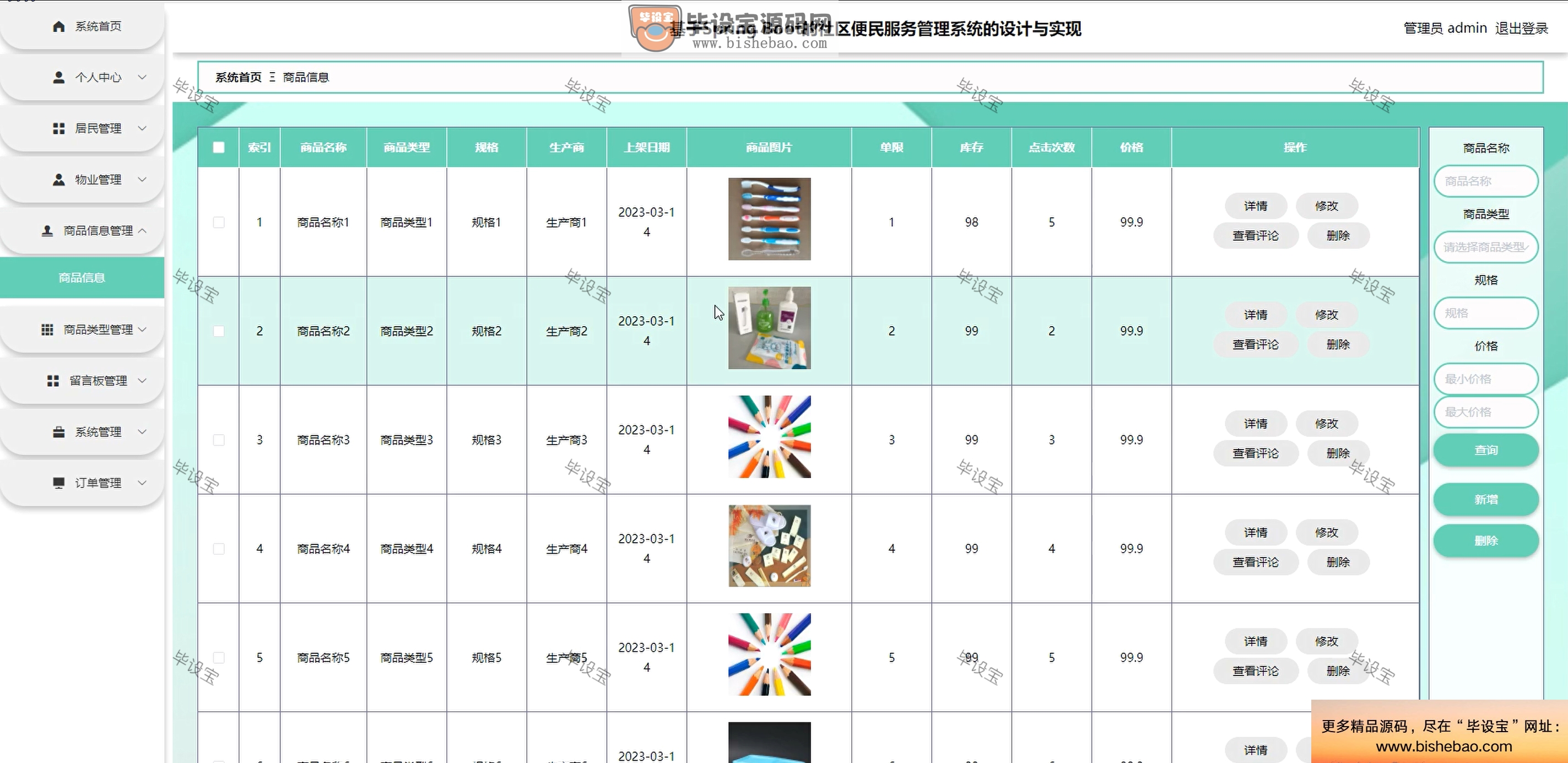Image resolution: width=1568 pixels, height=763 pixels.
Task: Check the row checkbox for 商品名称5
Action: pyautogui.click(x=219, y=658)
